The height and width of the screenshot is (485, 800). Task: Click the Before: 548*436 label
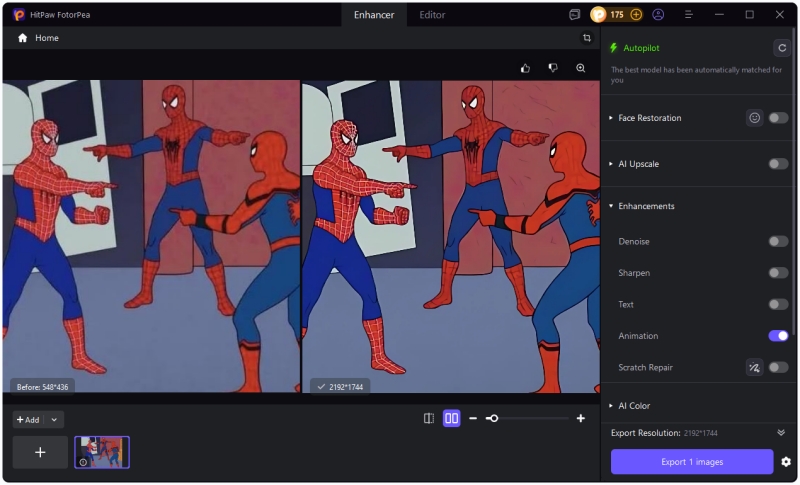42,387
